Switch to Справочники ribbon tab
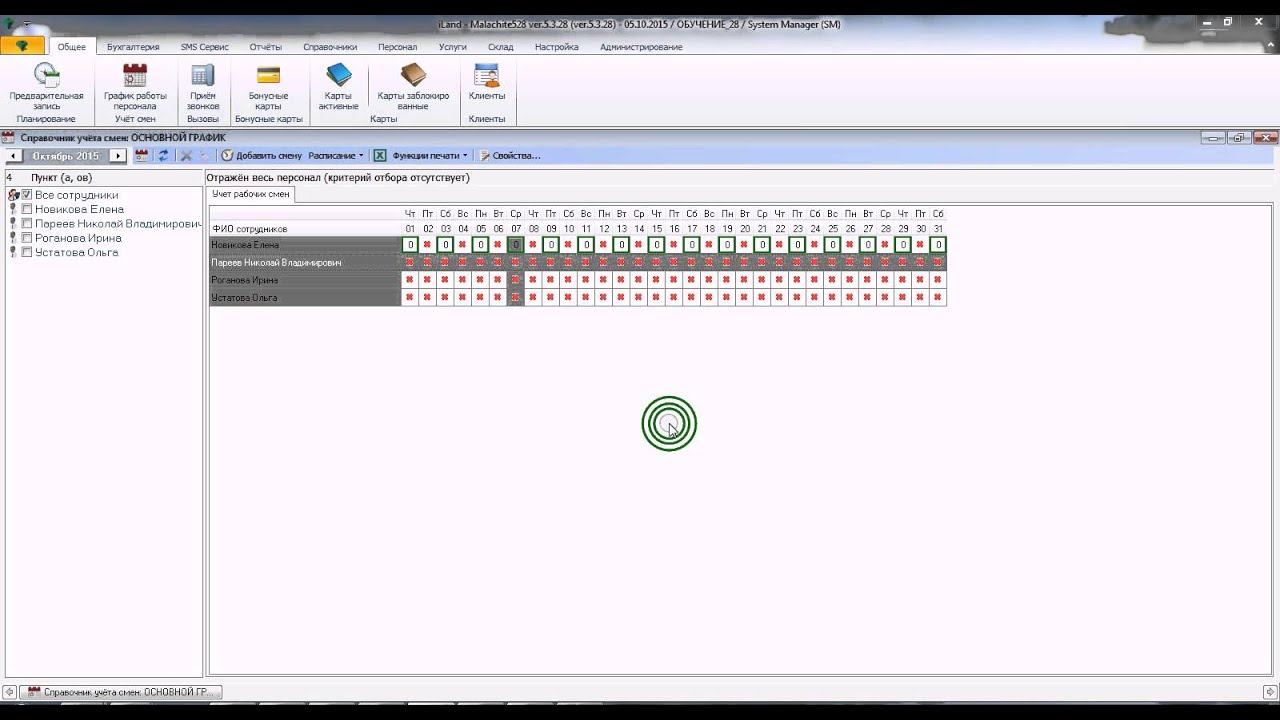1280x720 pixels. (x=330, y=47)
